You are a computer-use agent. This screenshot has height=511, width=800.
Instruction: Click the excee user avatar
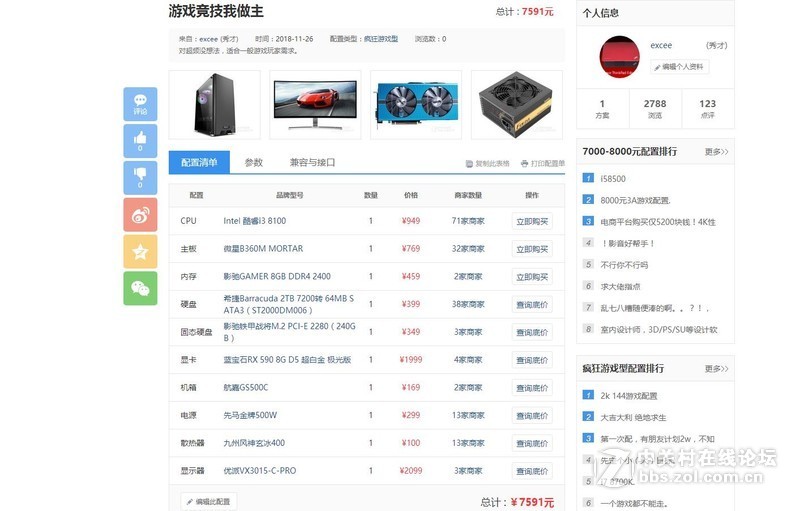coord(619,56)
